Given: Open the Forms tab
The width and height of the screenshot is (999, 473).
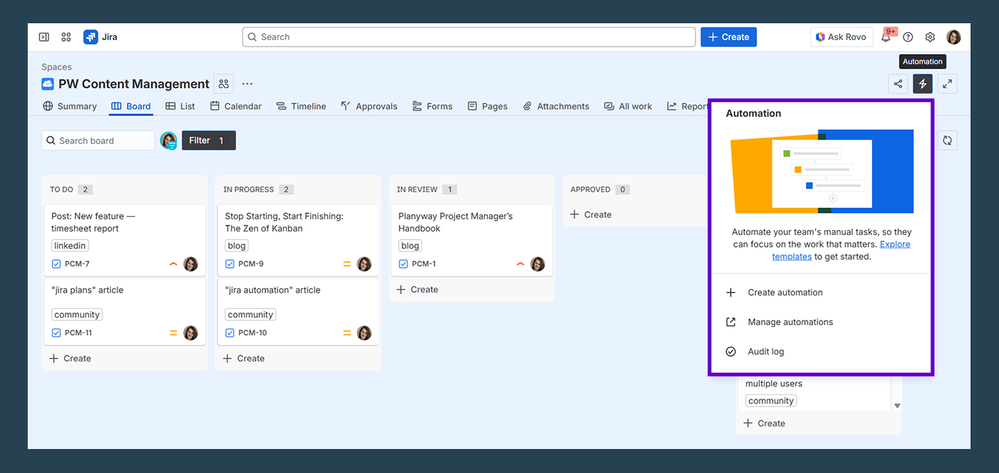Looking at the screenshot, I should pos(432,106).
